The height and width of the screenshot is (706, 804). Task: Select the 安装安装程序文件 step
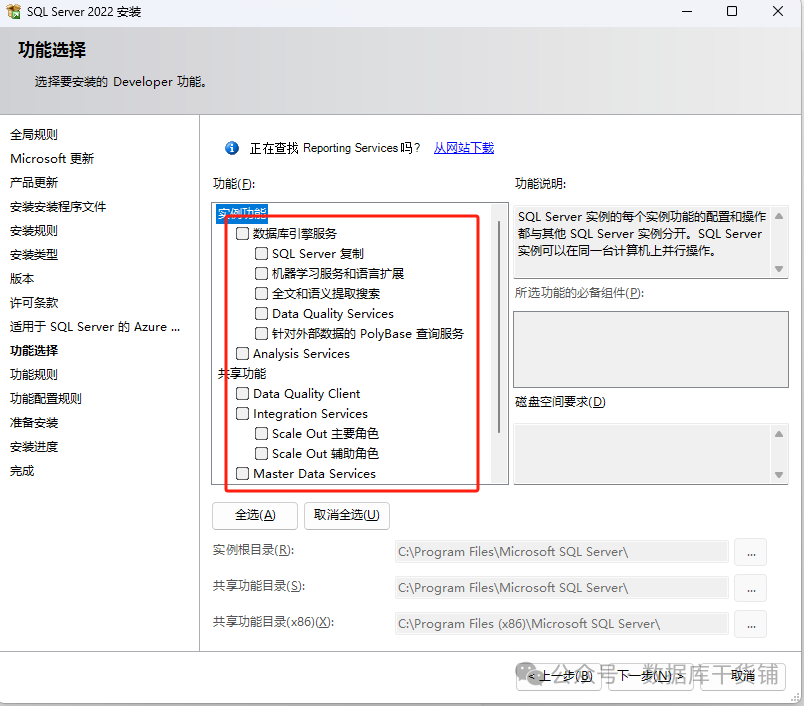click(58, 207)
